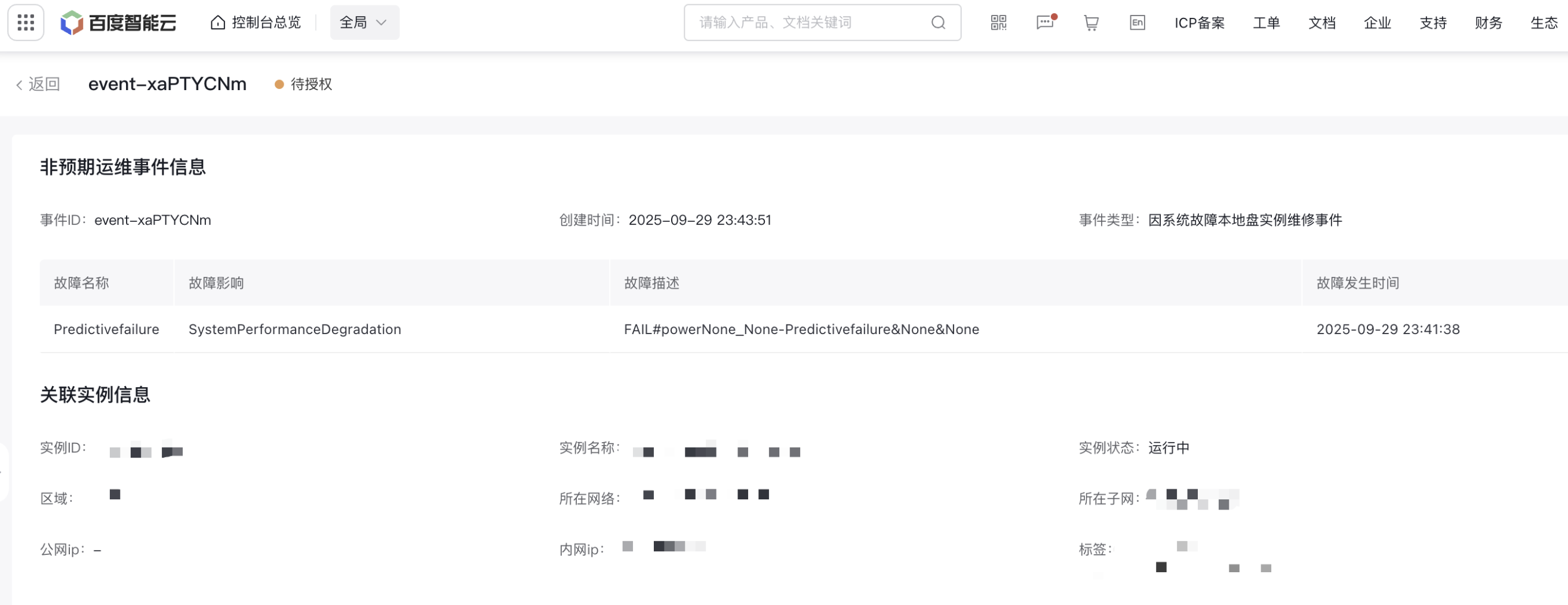Open 生态 menu item

(x=1543, y=23)
